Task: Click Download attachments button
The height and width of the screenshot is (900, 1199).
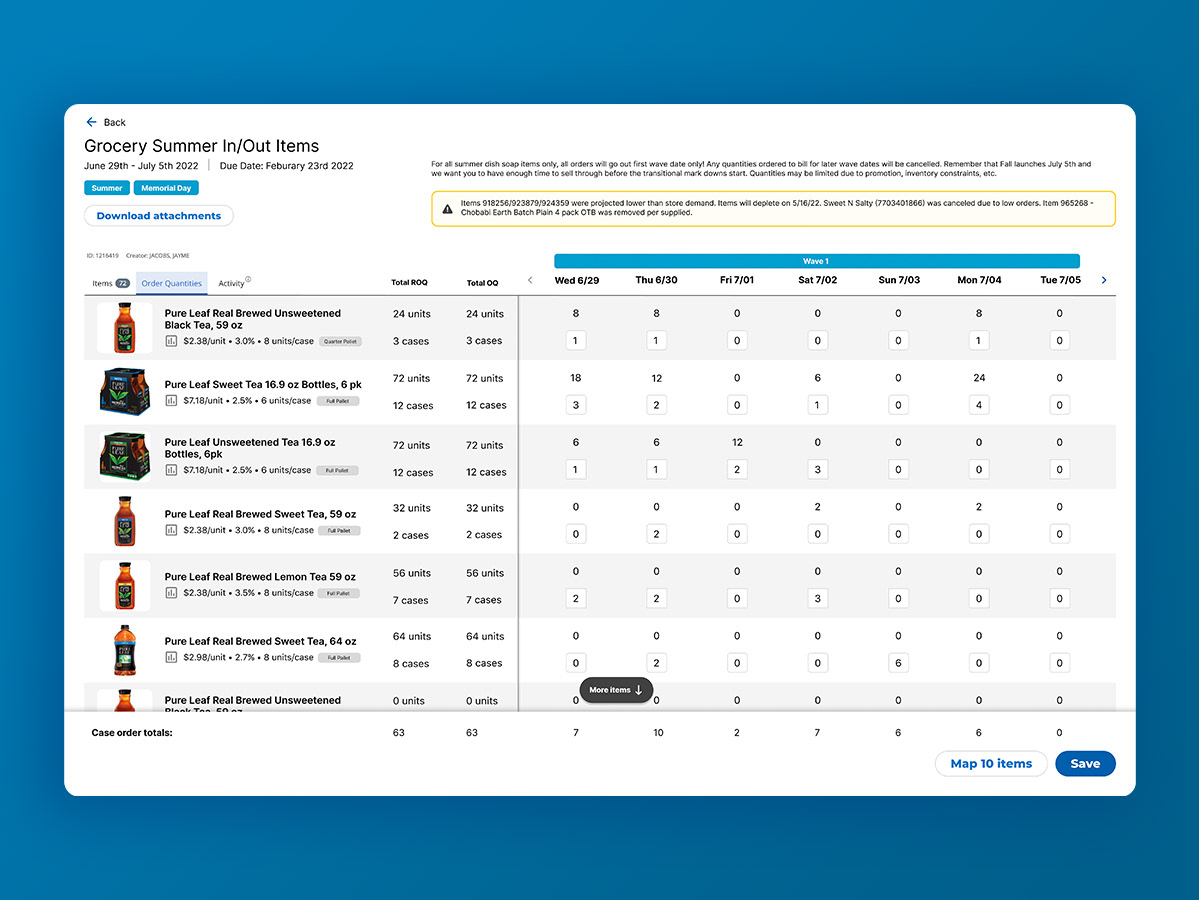Action: pyautogui.click(x=158, y=216)
